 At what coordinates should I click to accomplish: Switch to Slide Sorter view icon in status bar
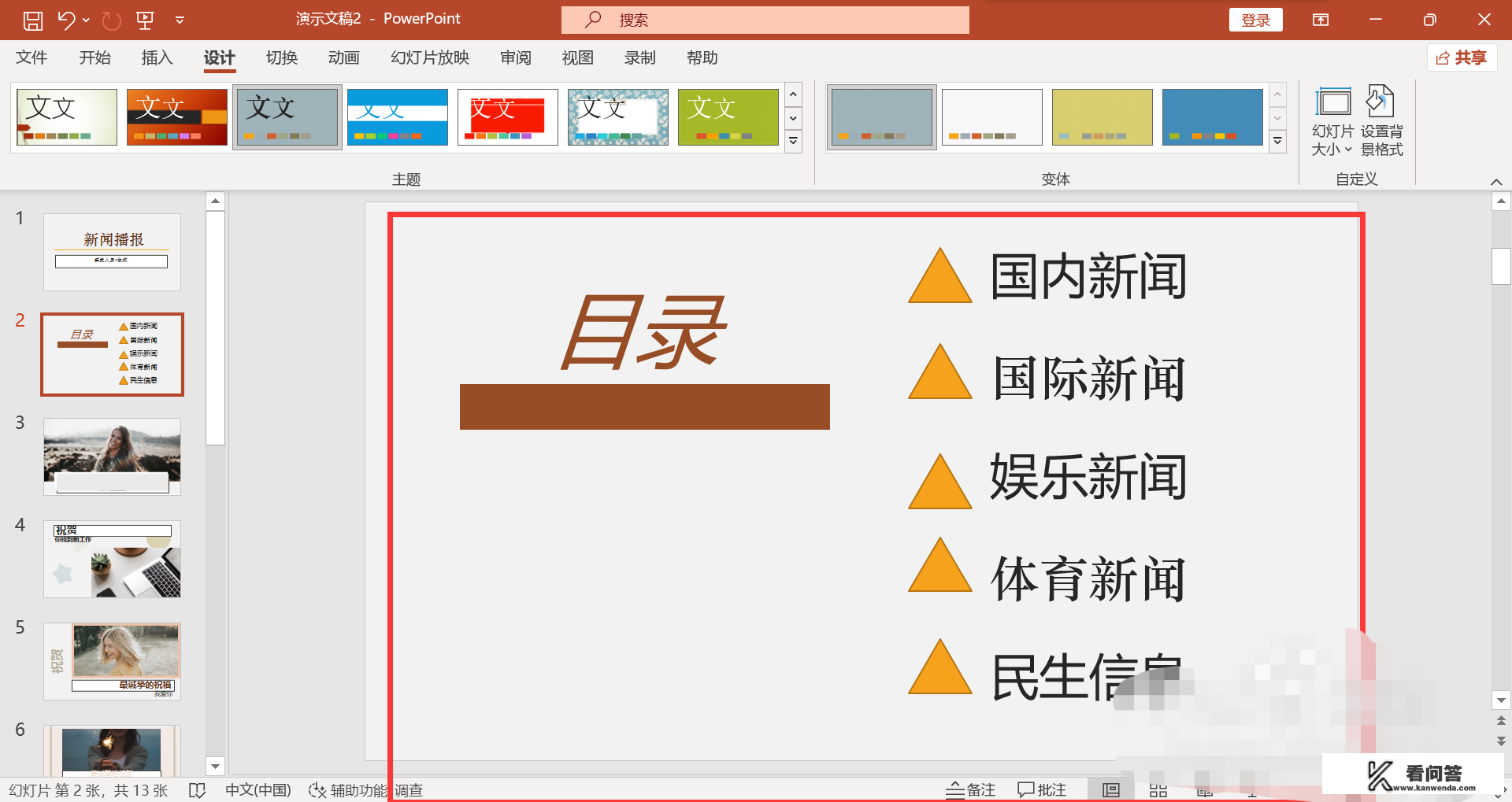coord(1157,789)
